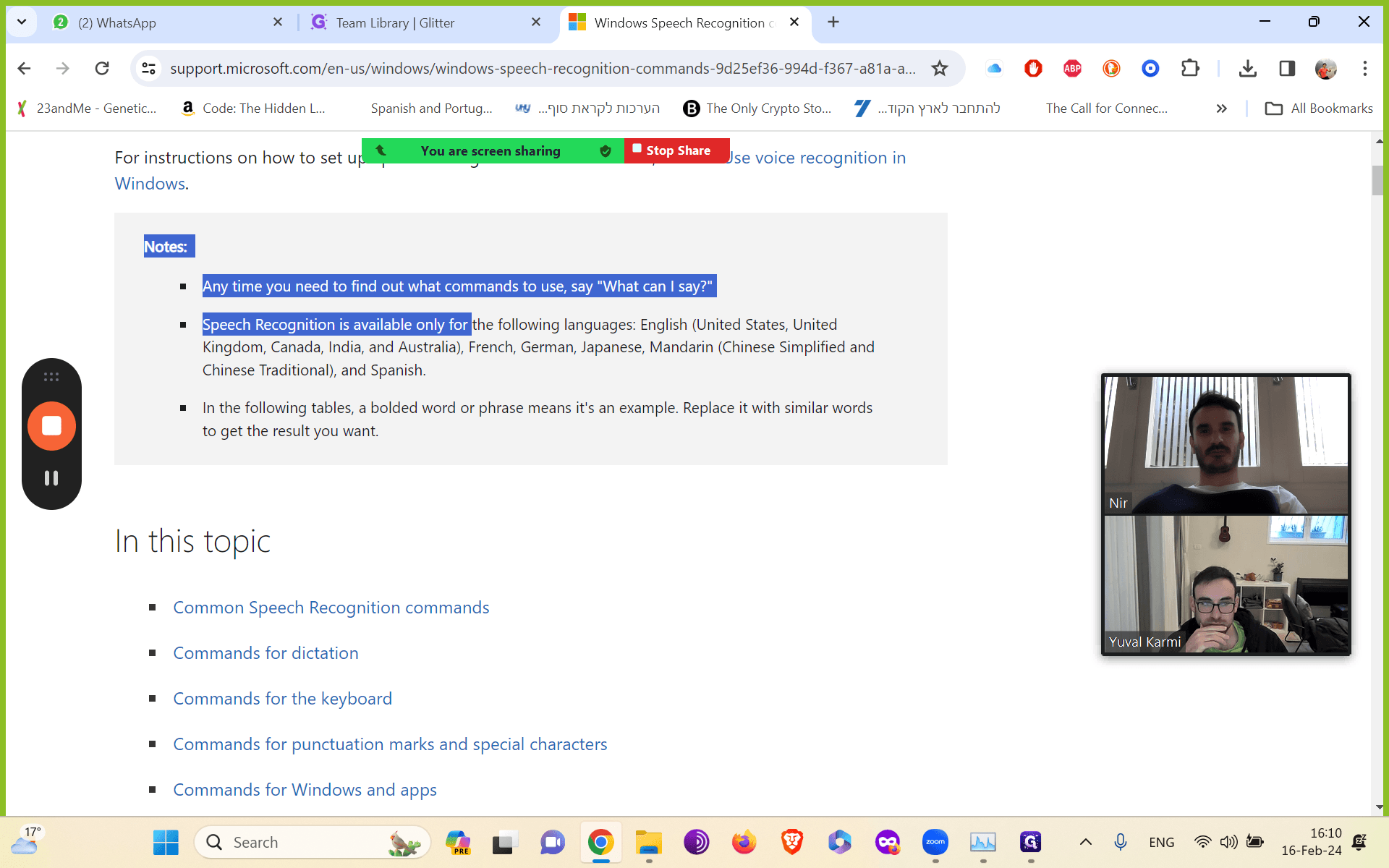Screen dimensions: 1389x868
Task: Open the tab search dropdown arrow
Action: click(22, 22)
